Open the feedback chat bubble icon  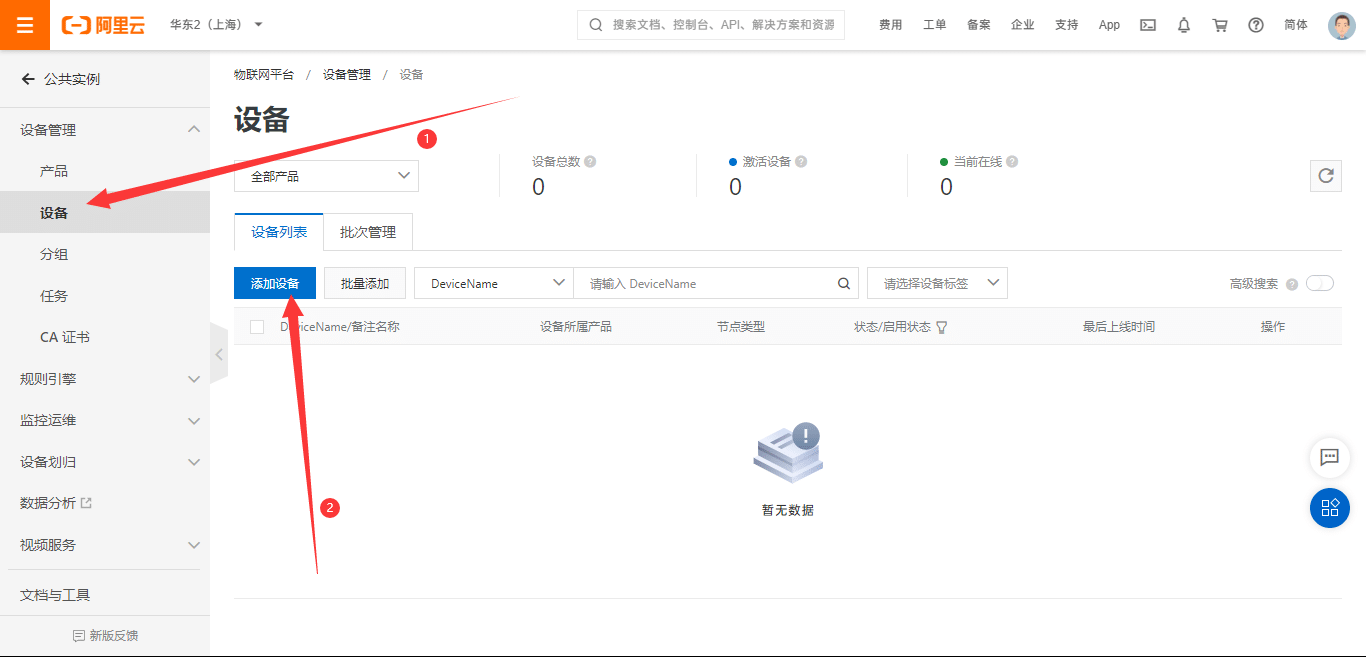pyautogui.click(x=1329, y=458)
